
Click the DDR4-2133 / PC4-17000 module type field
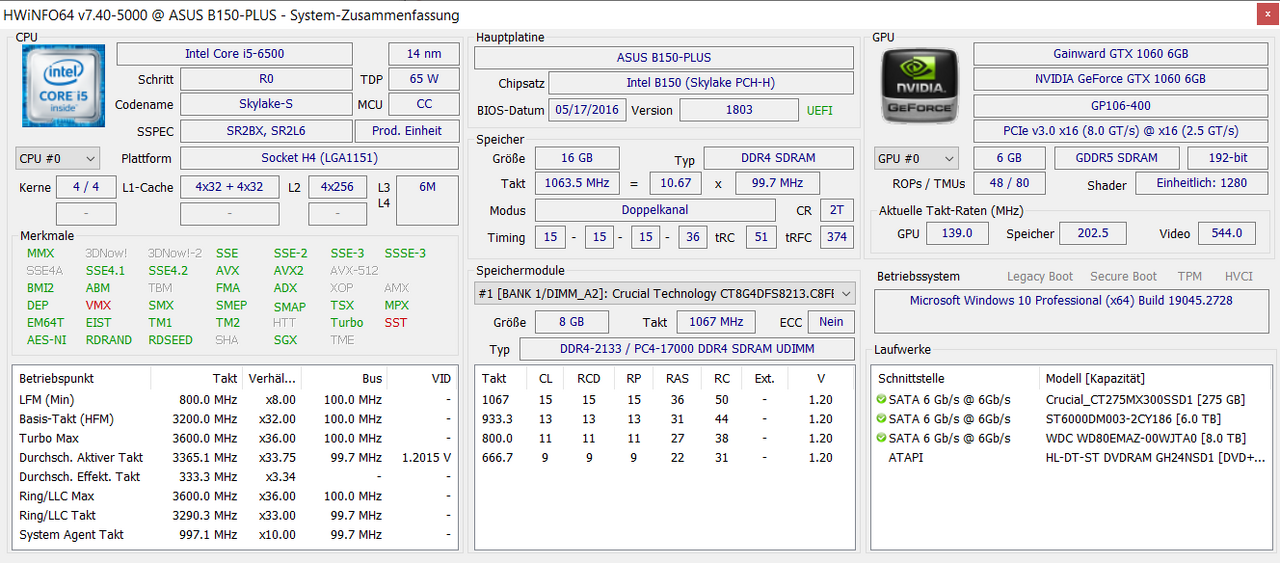pyautogui.click(x=687, y=349)
